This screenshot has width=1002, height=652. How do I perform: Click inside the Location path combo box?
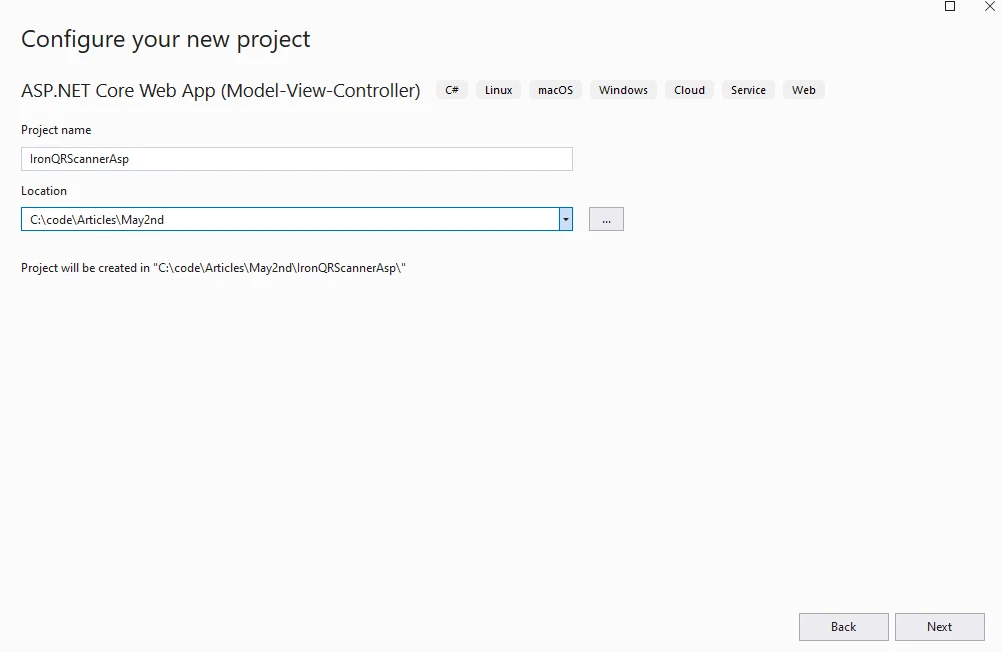[x=290, y=219]
